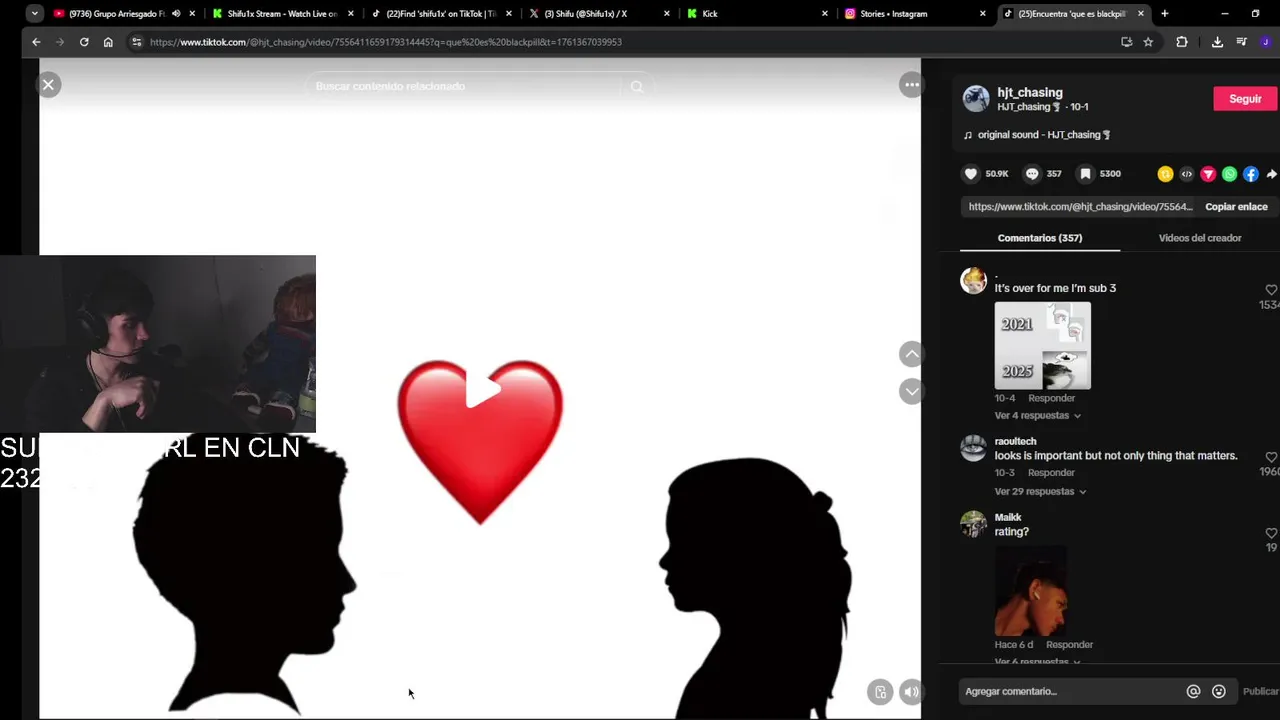Open the photo attached to Maikk's comment
Viewport: 1280px width, 720px height.
[x=1030, y=590]
